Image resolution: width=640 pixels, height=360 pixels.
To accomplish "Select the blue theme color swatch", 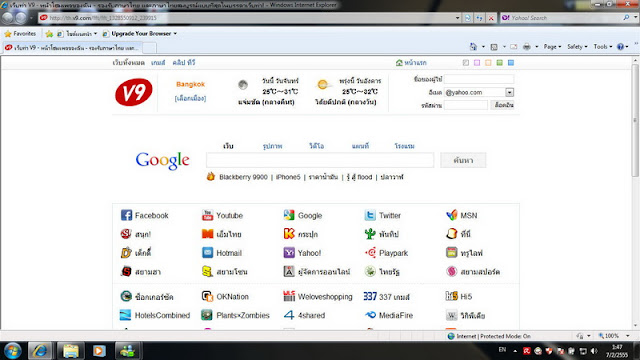I will [511, 62].
